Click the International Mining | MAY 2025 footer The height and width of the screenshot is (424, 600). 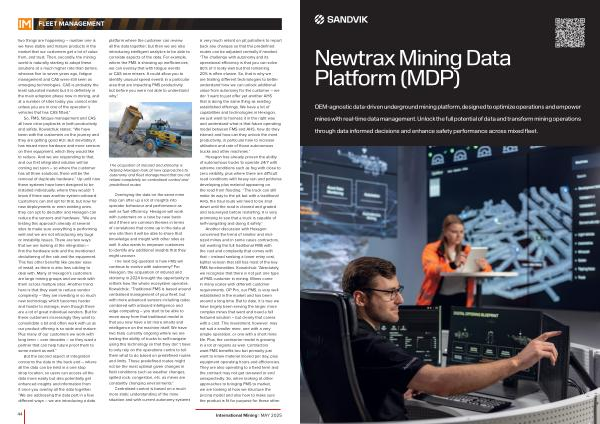(x=249, y=415)
